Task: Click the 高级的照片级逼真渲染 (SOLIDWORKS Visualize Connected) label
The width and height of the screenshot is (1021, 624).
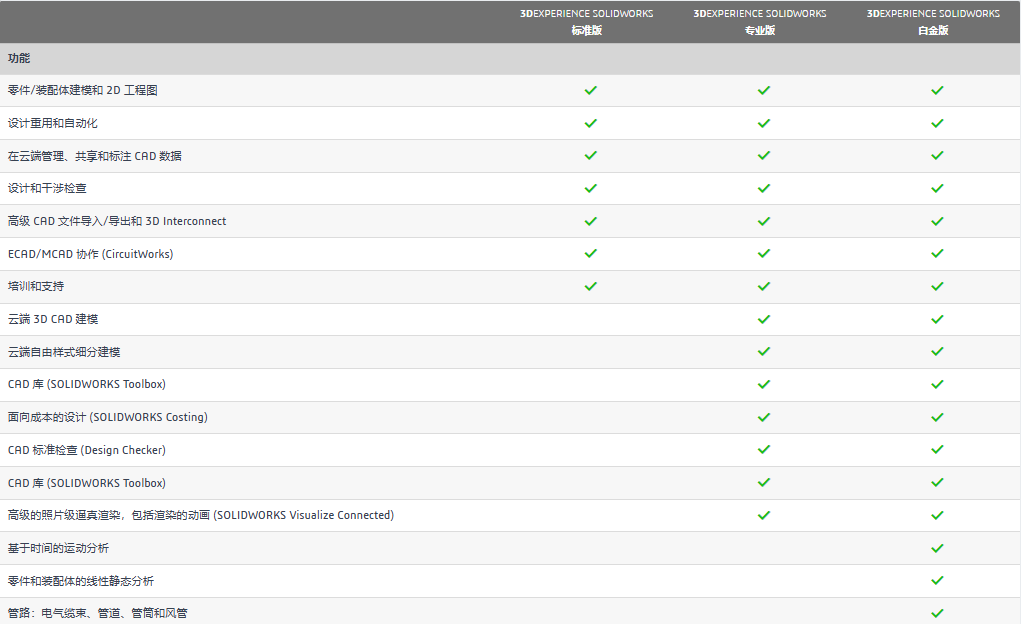Action: (201, 515)
